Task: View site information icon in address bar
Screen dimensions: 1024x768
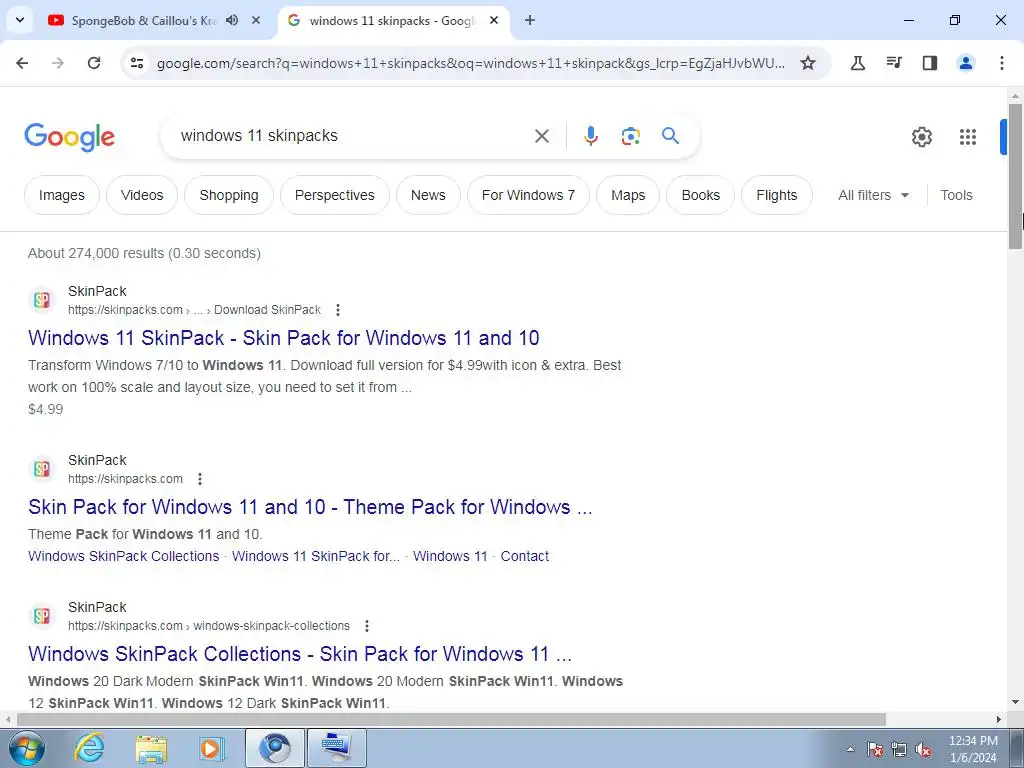Action: (x=136, y=63)
